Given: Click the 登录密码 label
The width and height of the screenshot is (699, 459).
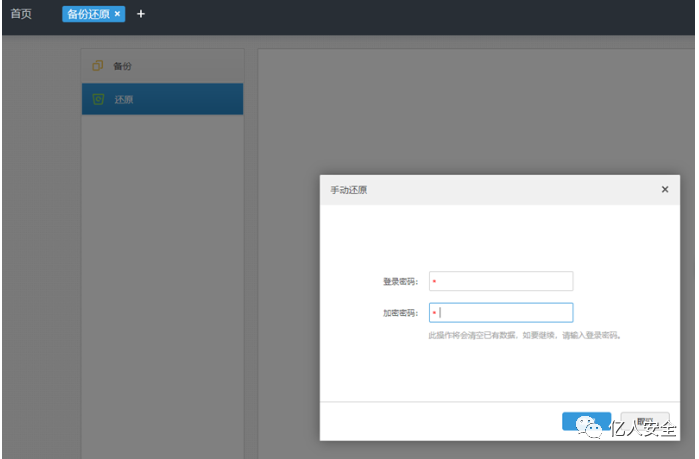Looking at the screenshot, I should (x=400, y=282).
